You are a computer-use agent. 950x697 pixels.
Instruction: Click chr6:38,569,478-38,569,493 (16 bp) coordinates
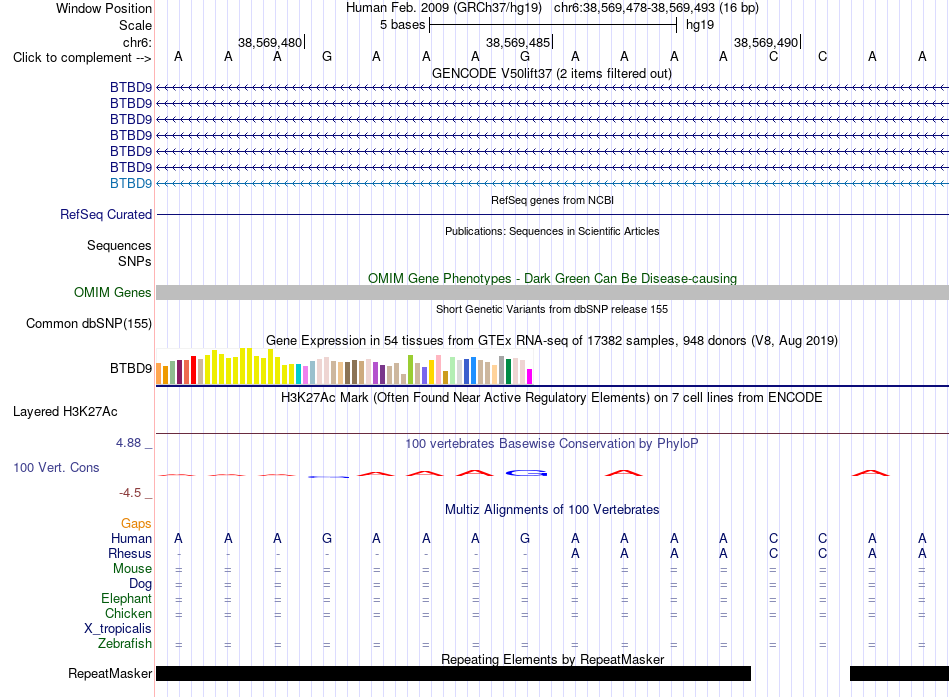click(656, 8)
